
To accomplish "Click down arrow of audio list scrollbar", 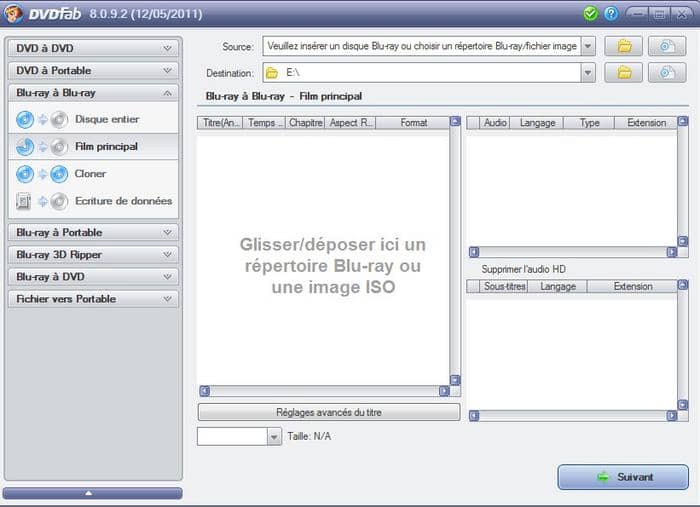I will 683,241.
